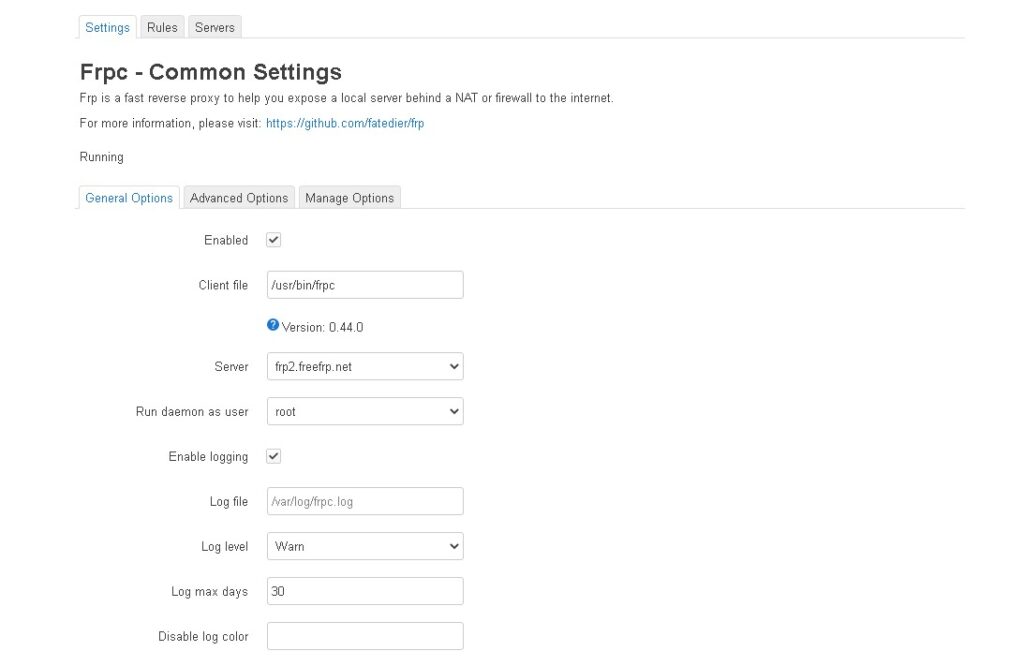The image size is (1024, 666).
Task: Click the Running status text
Action: [102, 157]
